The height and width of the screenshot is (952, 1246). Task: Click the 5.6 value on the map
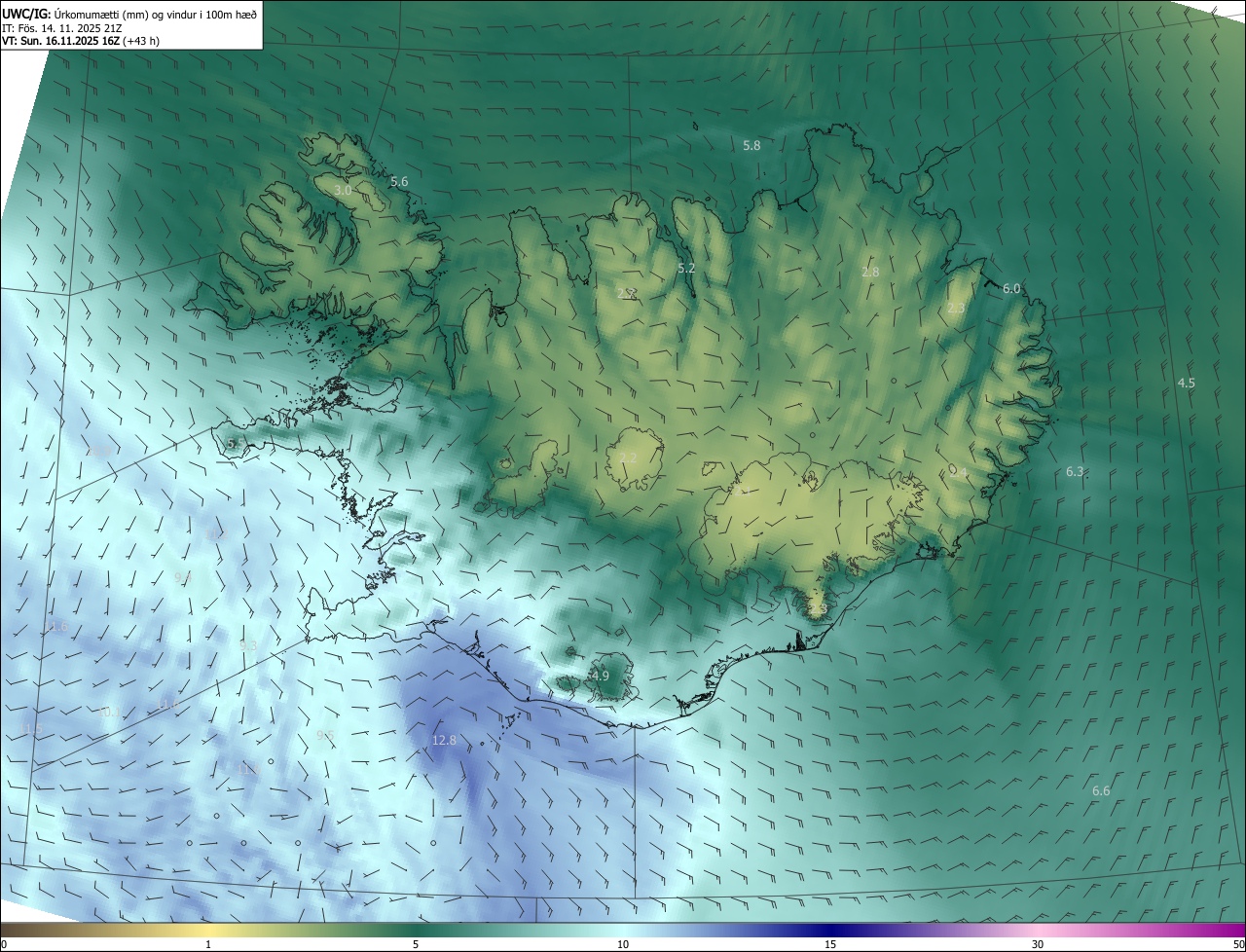point(399,182)
